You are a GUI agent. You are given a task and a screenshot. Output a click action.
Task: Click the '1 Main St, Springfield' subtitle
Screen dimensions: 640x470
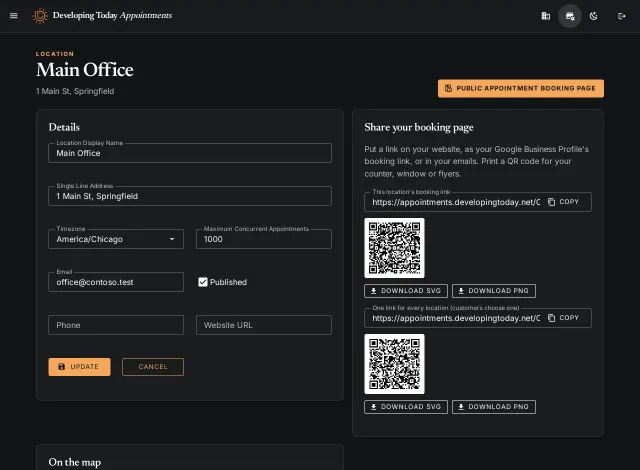(75, 91)
